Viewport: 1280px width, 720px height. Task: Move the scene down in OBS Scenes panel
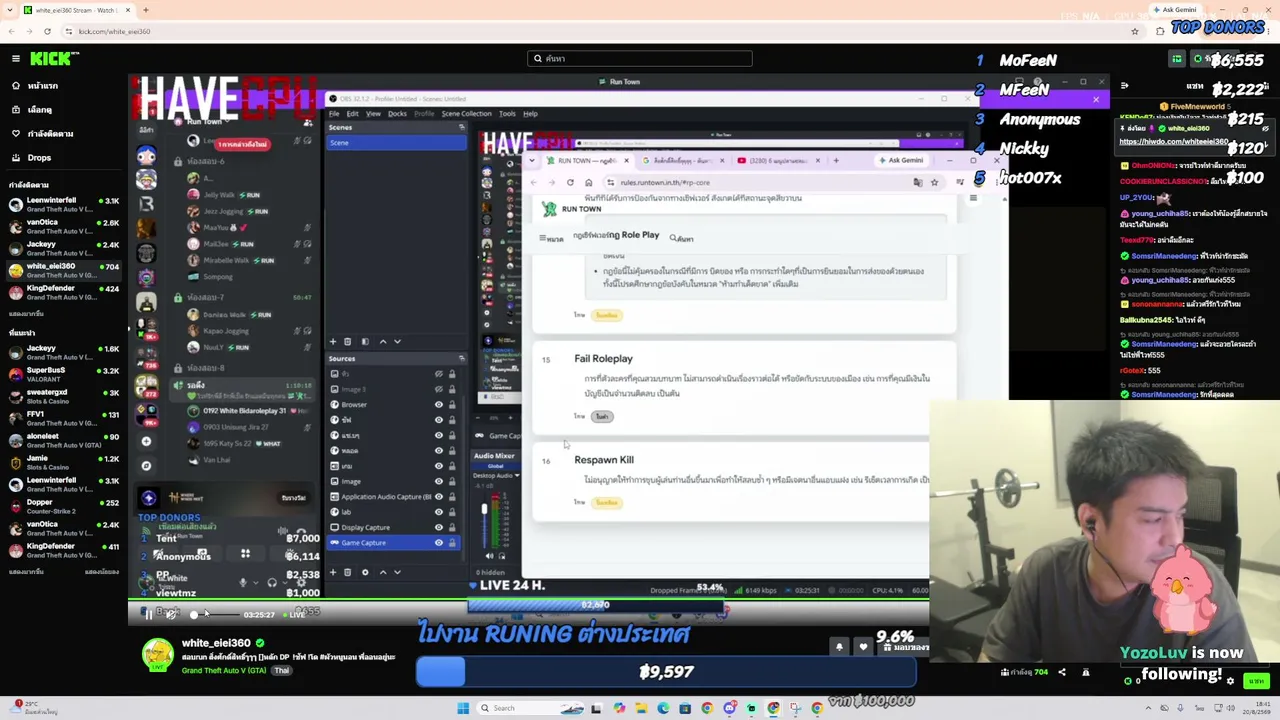coord(397,342)
